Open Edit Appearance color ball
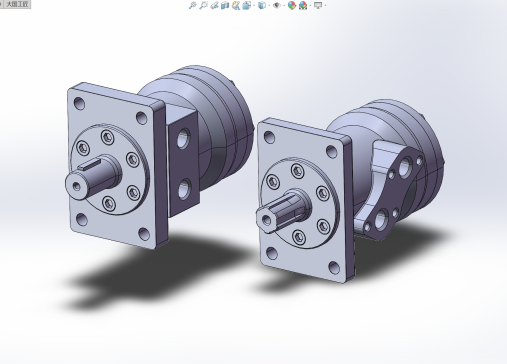This screenshot has height=364, width=507. point(292,5)
